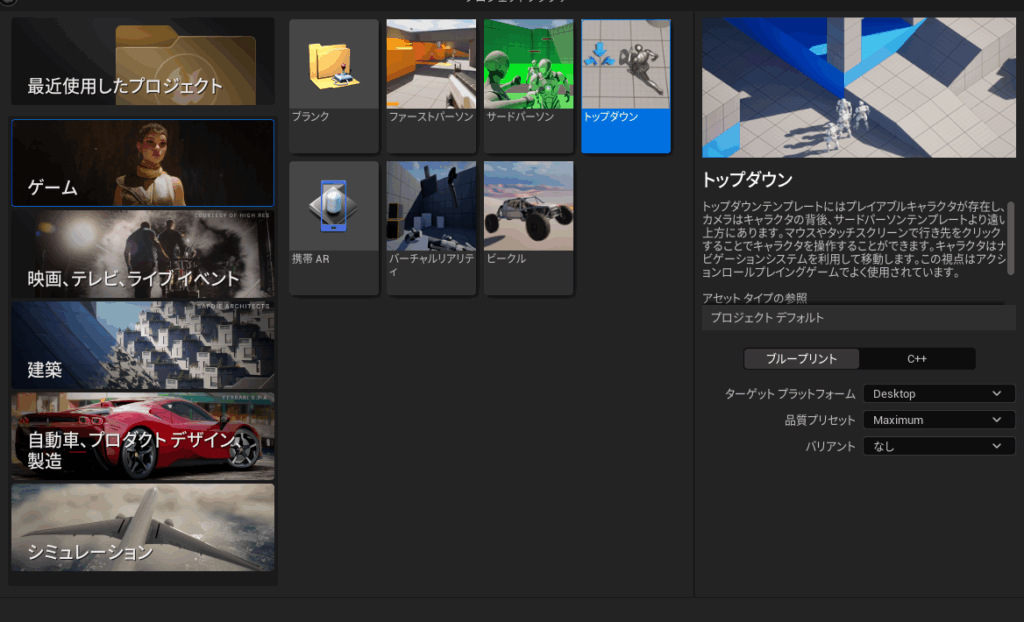Choose the ファーストパーソン template thumbnail
The height and width of the screenshot is (622, 1024).
pyautogui.click(x=431, y=66)
